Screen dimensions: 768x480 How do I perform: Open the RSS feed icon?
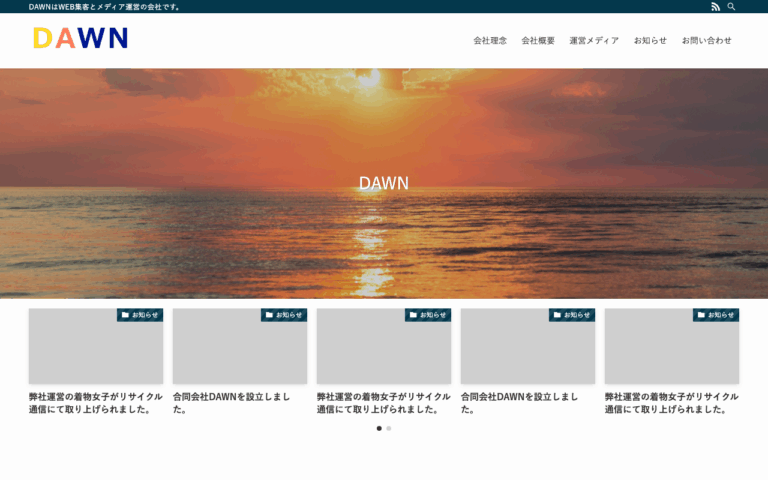pos(716,7)
